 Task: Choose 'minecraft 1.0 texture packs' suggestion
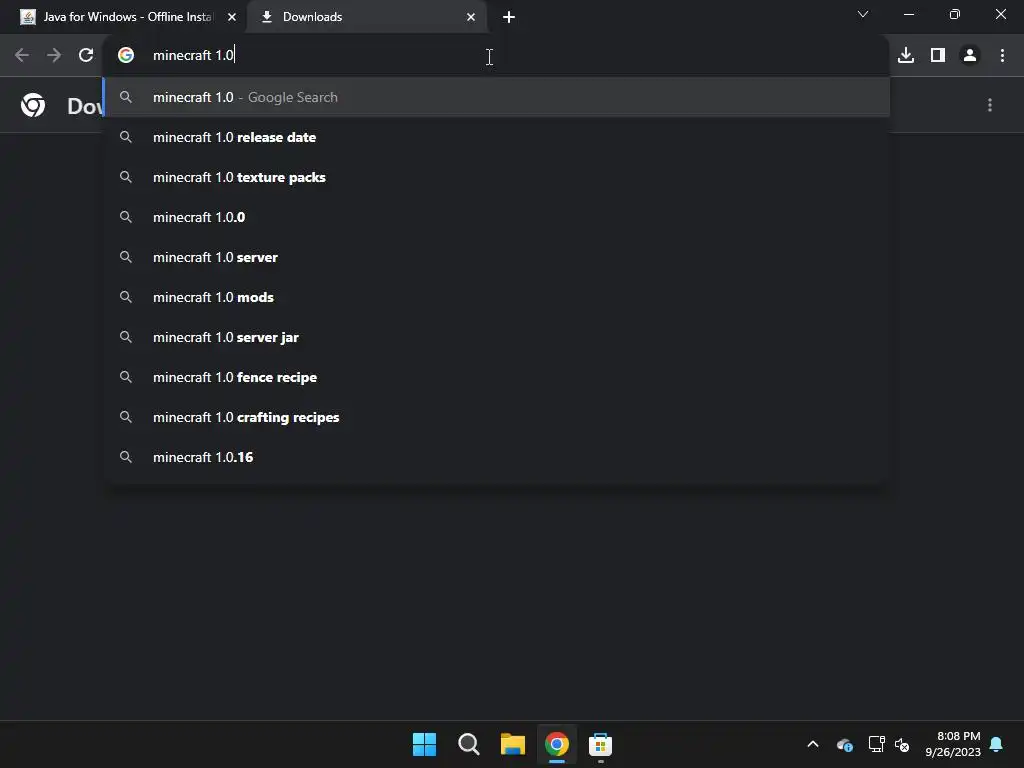click(x=496, y=177)
